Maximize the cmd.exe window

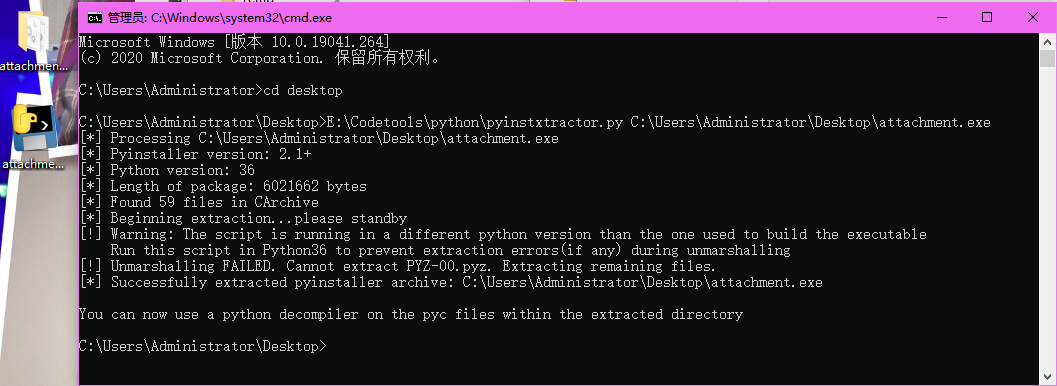(x=986, y=18)
